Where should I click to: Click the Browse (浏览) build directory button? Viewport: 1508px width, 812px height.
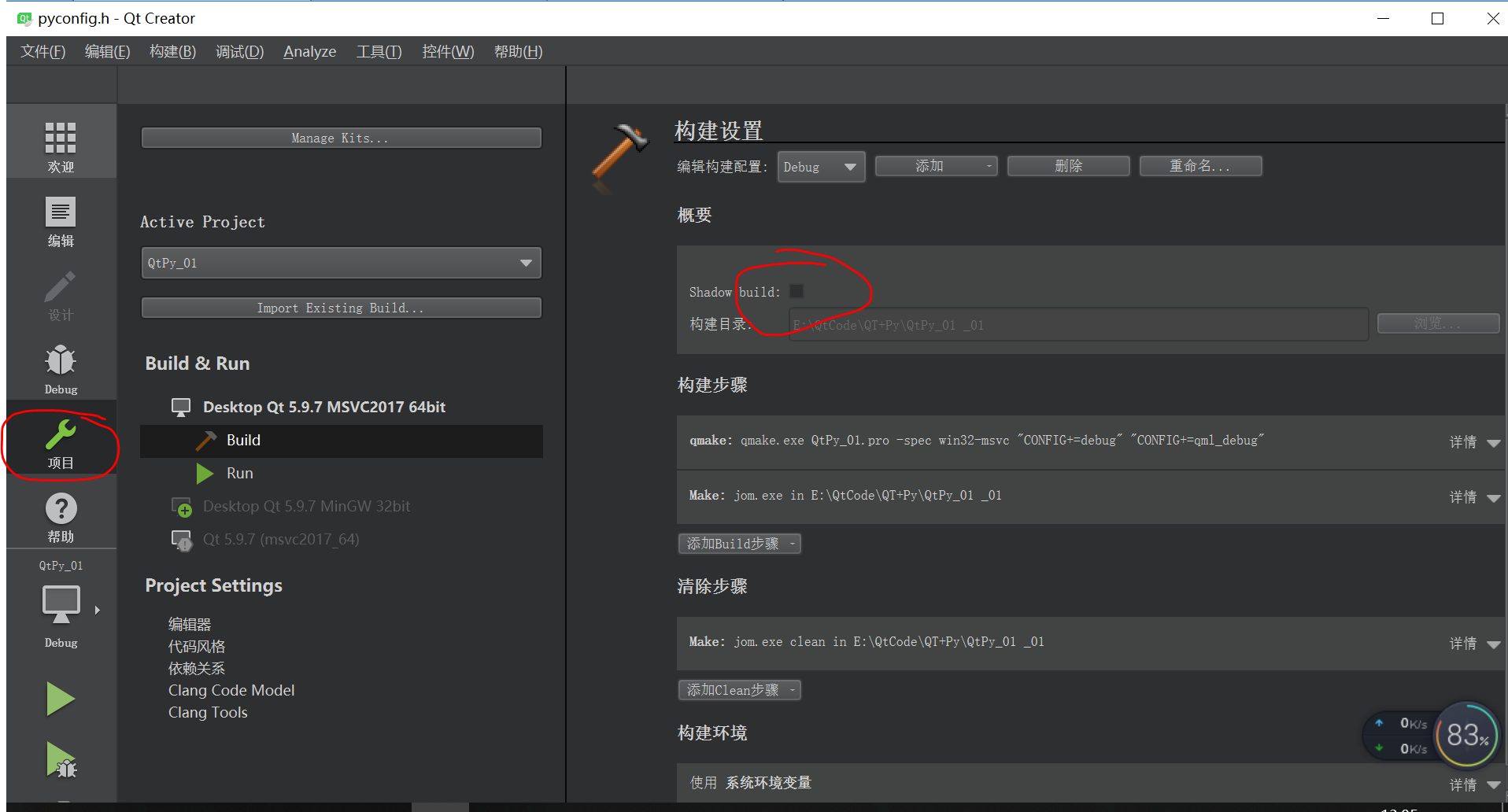(x=1438, y=323)
